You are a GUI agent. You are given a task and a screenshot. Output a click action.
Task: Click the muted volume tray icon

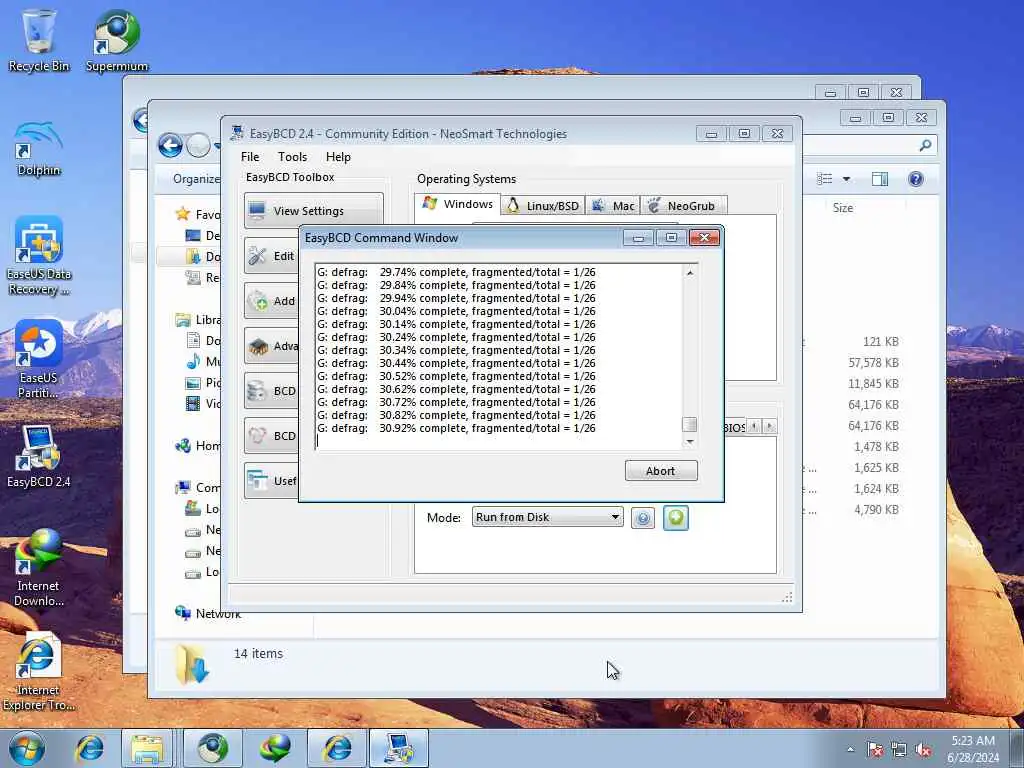pyautogui.click(x=923, y=750)
